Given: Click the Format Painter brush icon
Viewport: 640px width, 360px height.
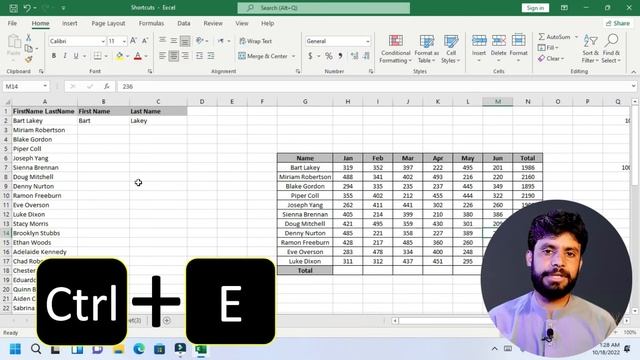Looking at the screenshot, I should [x=29, y=60].
